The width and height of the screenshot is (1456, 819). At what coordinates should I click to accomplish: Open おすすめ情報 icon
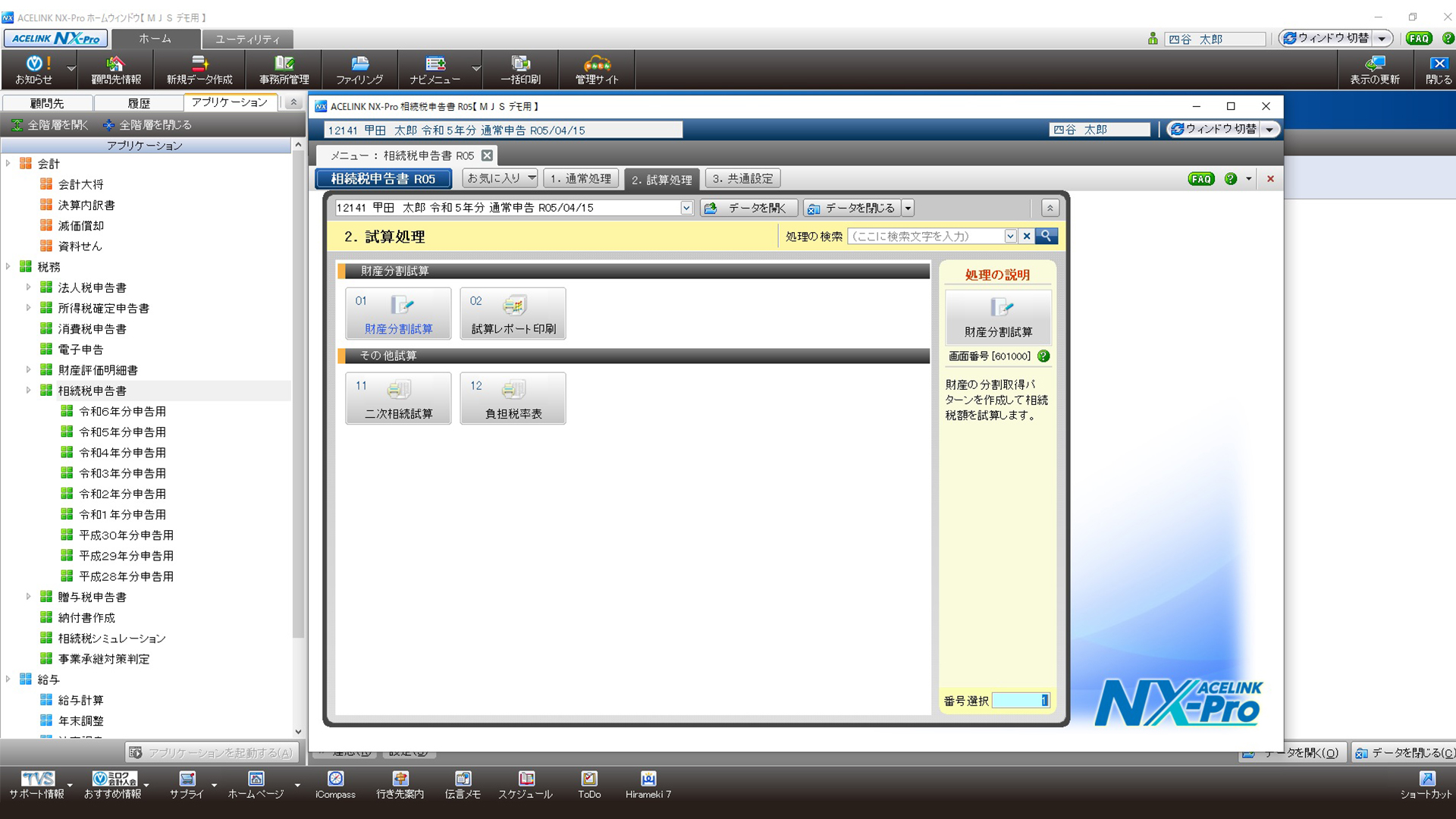click(x=113, y=785)
